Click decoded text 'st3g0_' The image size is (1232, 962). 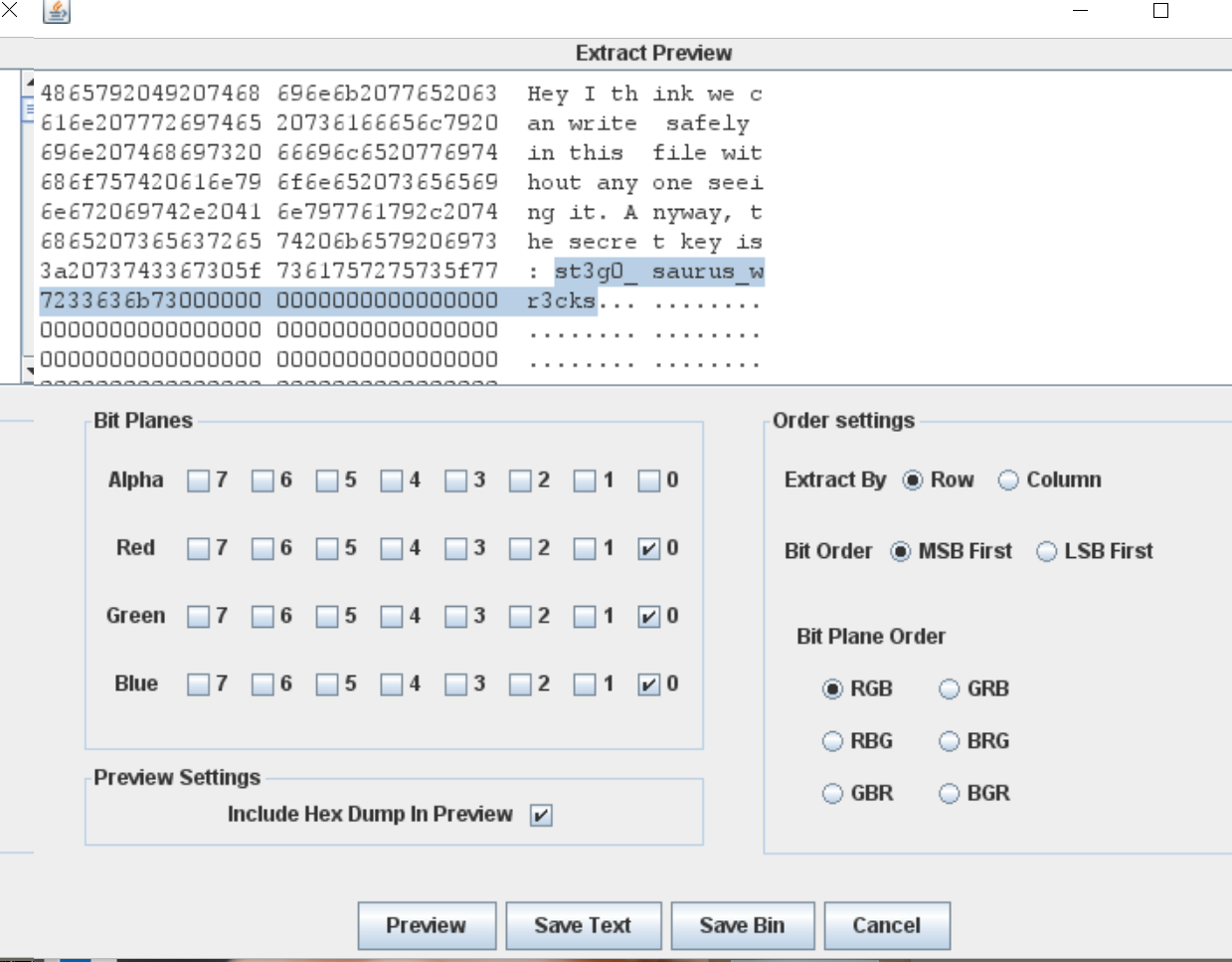596,271
